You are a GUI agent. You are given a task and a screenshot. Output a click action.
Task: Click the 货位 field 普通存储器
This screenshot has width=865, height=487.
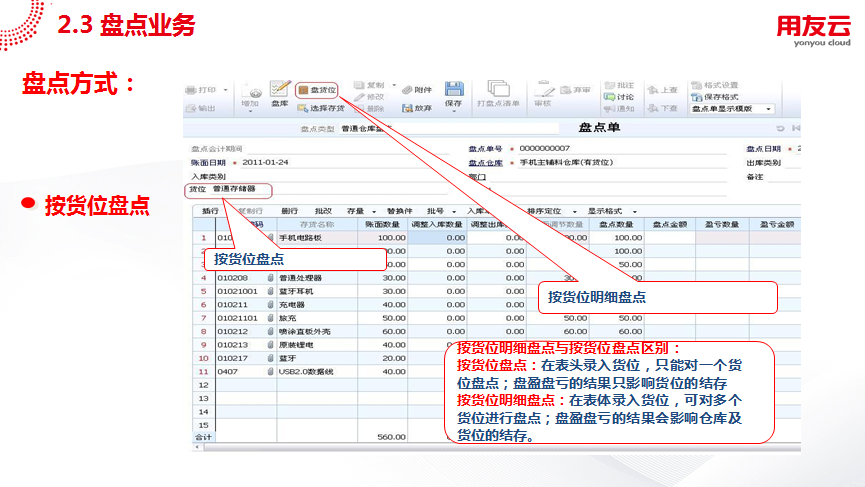[x=234, y=189]
